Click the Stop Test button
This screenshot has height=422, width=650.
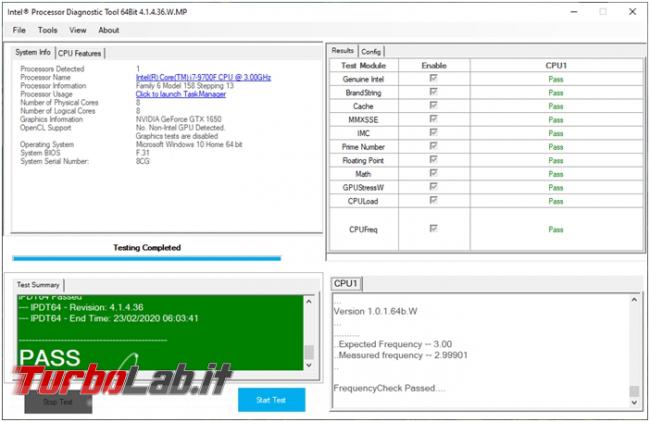pos(58,402)
